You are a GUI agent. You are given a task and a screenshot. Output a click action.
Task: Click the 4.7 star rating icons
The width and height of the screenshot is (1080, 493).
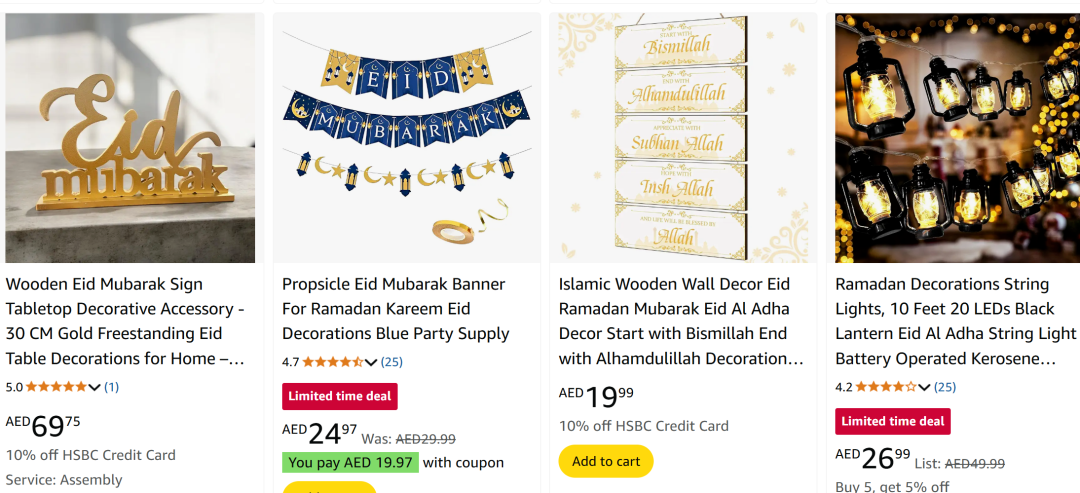pos(333,361)
